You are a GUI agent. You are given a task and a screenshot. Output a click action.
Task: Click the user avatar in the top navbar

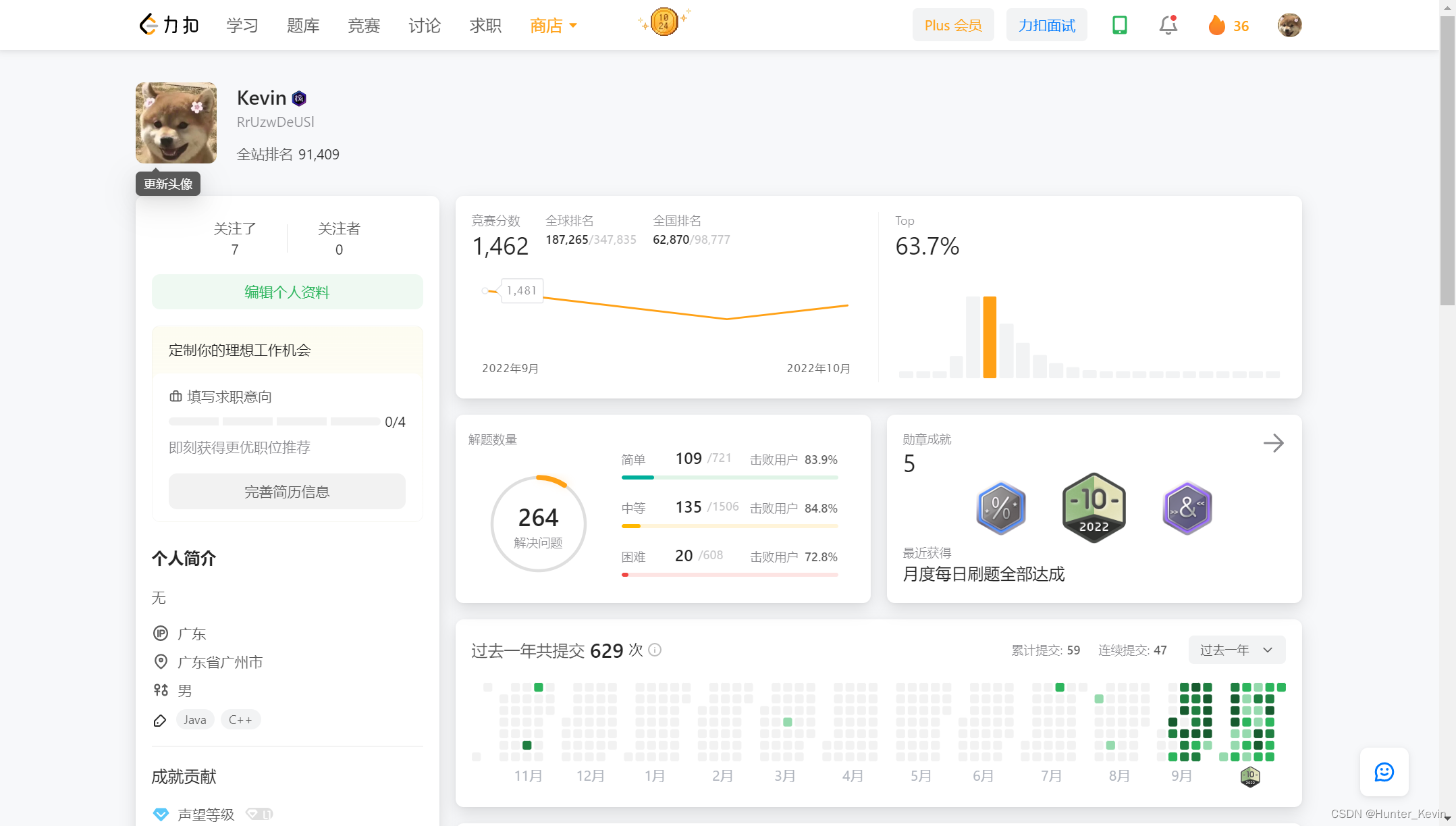pos(1289,25)
